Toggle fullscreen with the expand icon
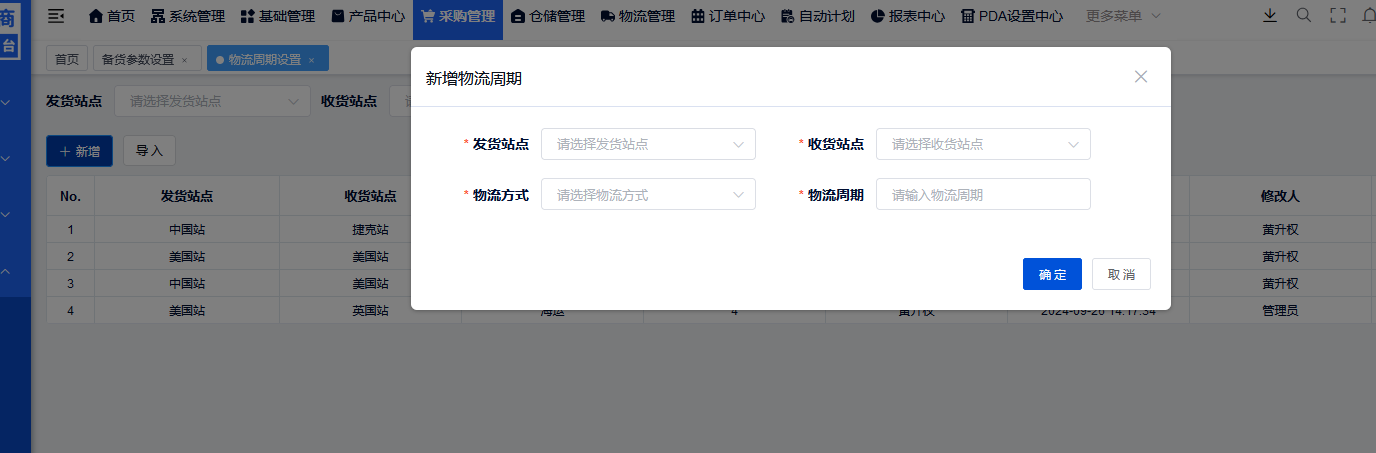The image size is (1376, 453). point(1338,15)
